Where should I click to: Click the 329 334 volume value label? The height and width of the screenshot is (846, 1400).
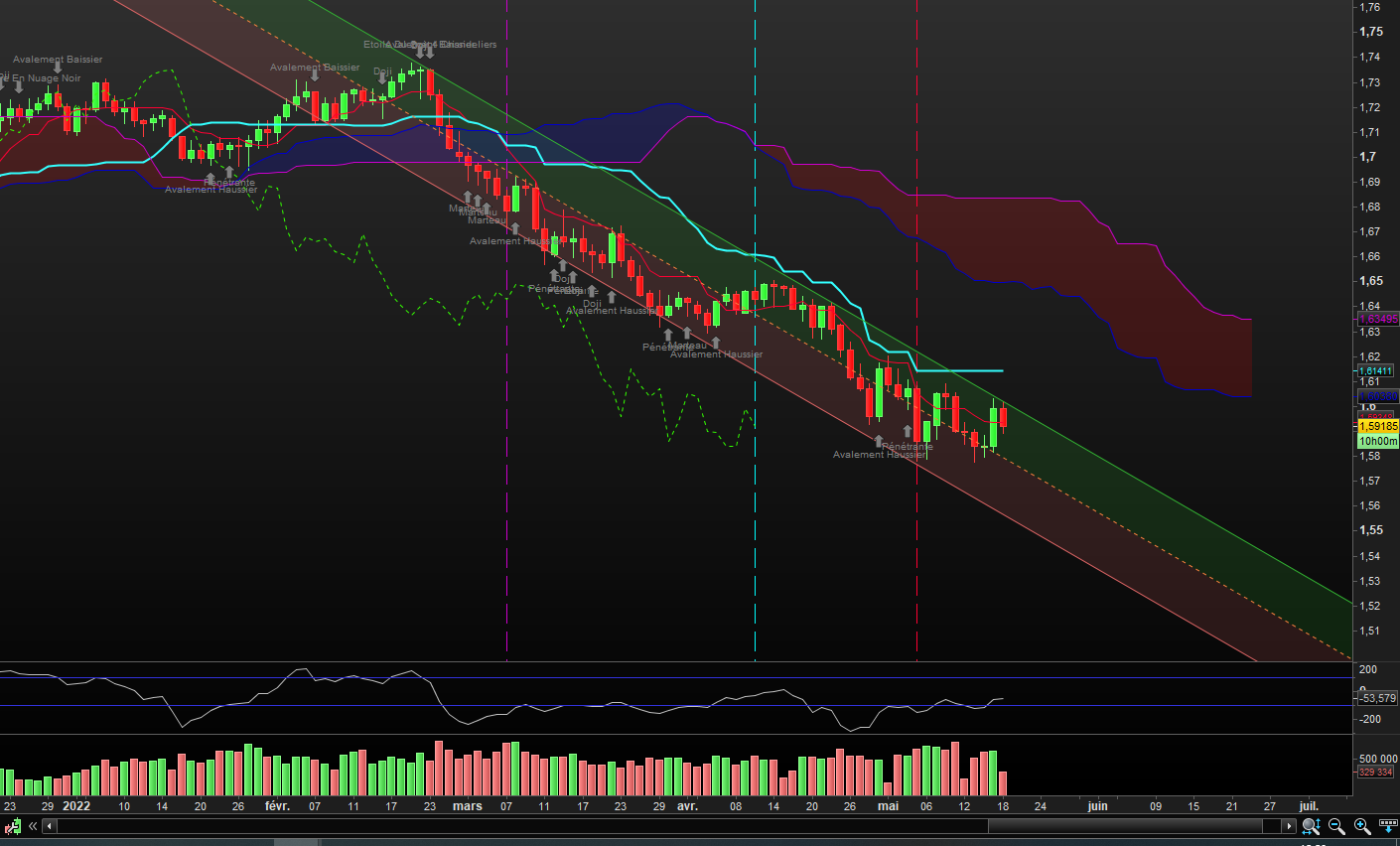[1375, 772]
